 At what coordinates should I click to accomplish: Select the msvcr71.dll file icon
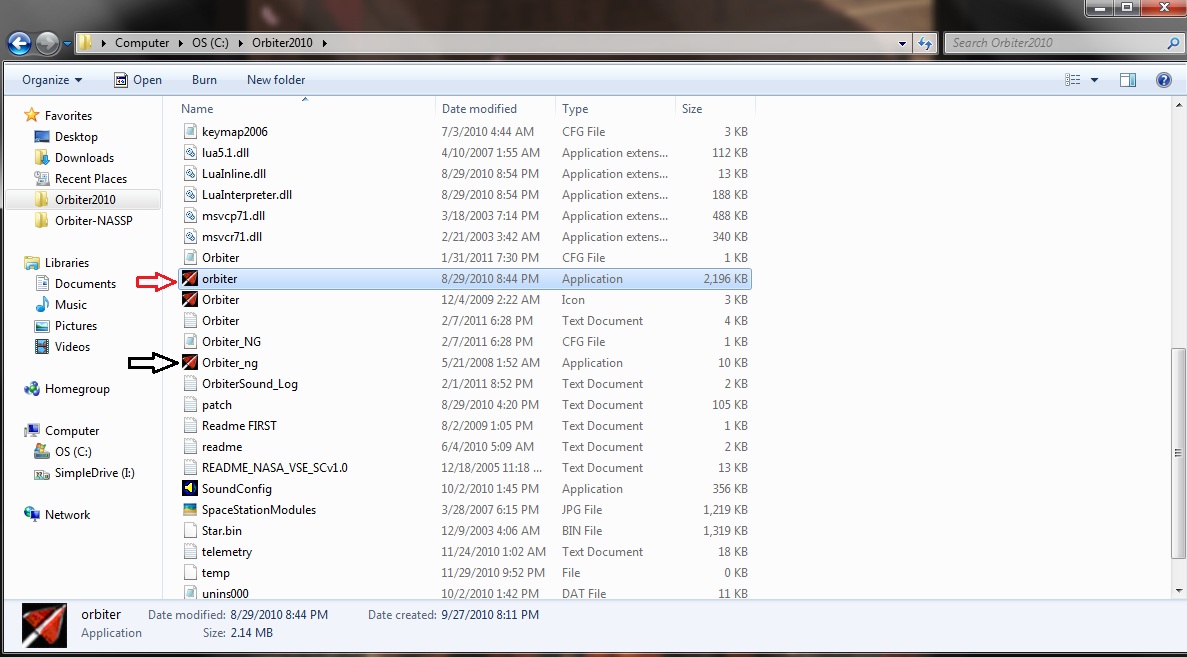tap(190, 237)
